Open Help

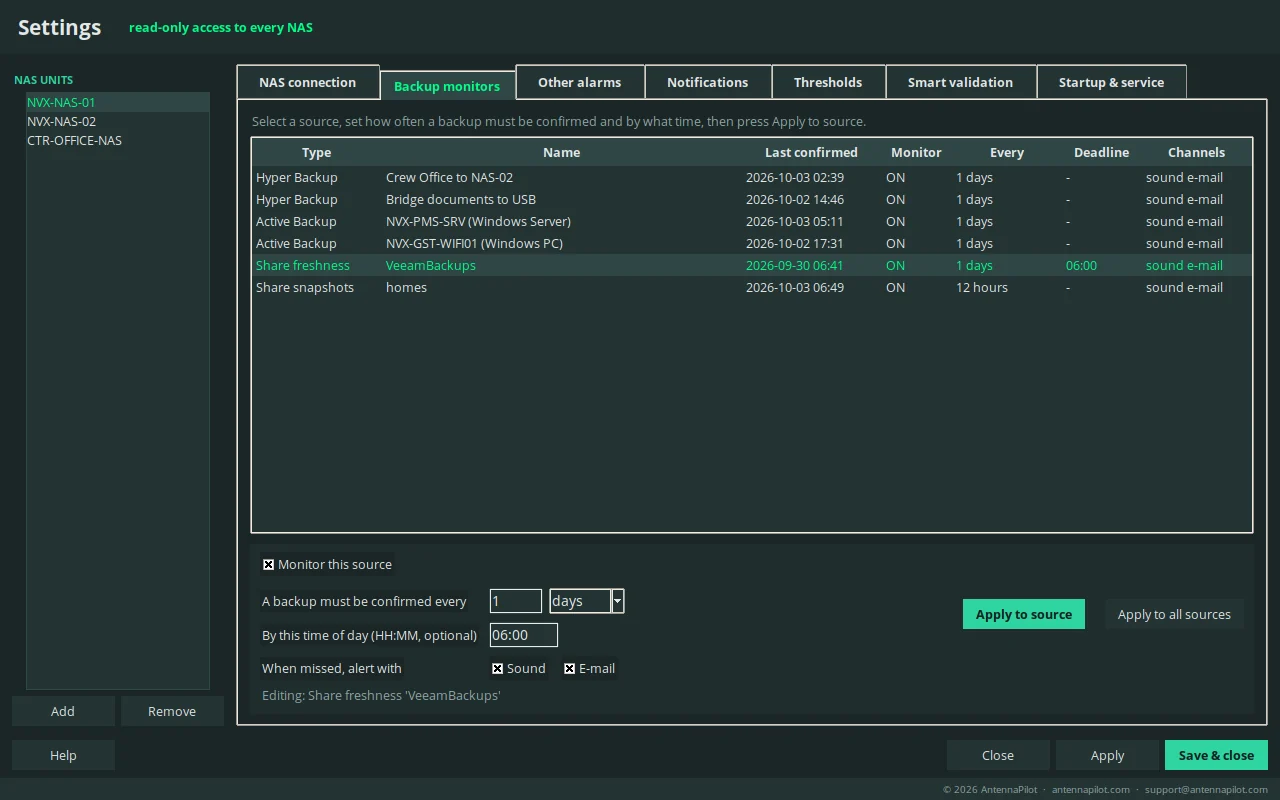pyautogui.click(x=63, y=755)
